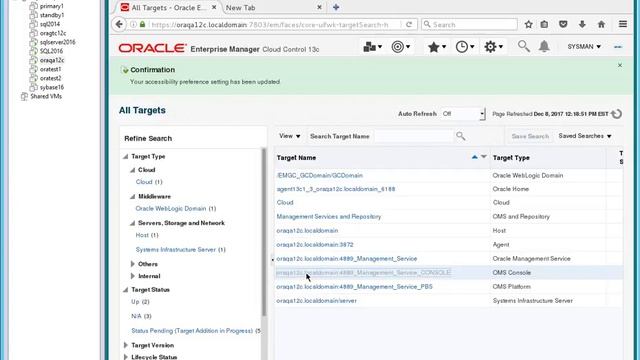Screen dimensions: 640x360
Task: Collapse the Cloud category
Action: (133, 170)
